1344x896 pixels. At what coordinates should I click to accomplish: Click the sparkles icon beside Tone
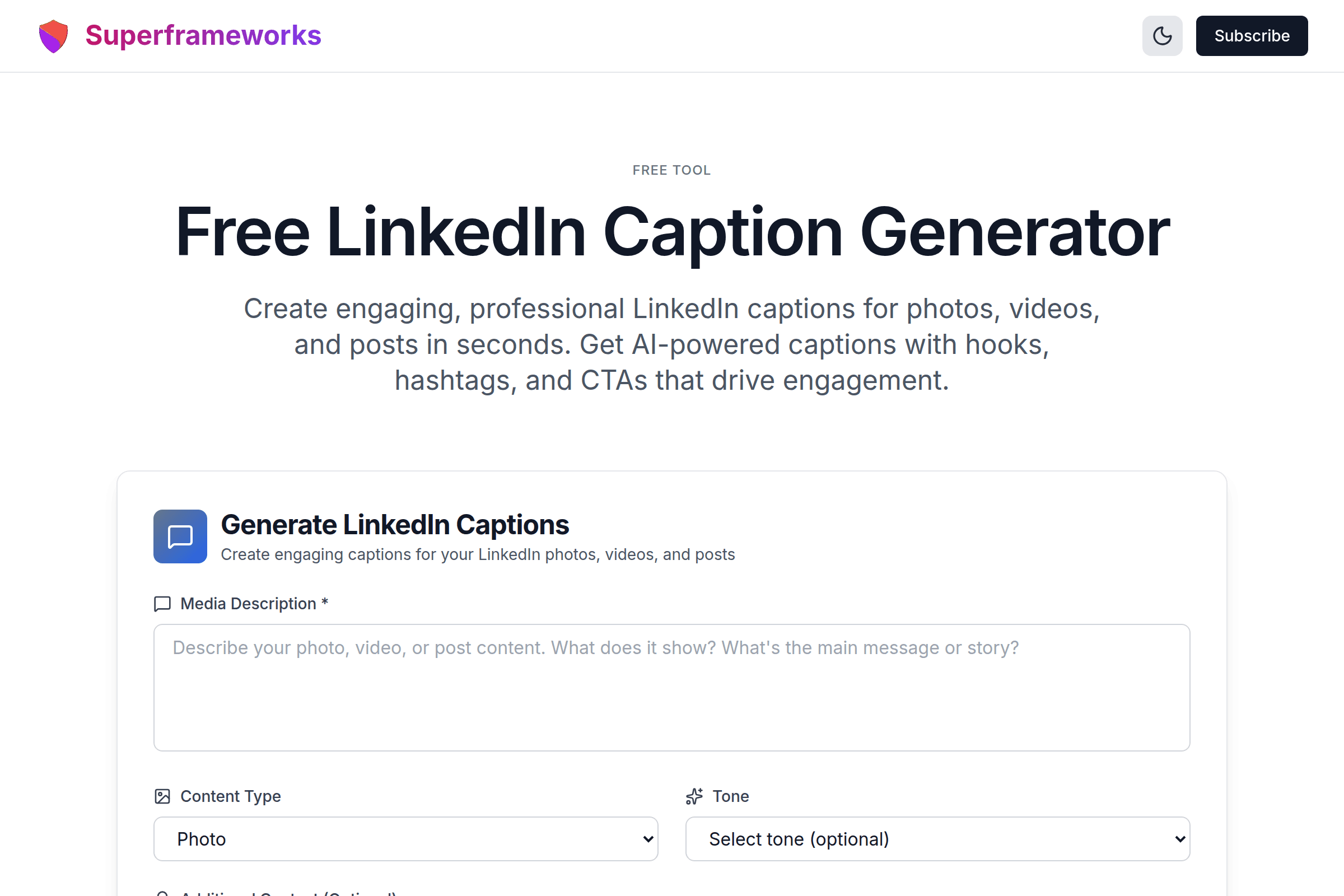pos(694,796)
